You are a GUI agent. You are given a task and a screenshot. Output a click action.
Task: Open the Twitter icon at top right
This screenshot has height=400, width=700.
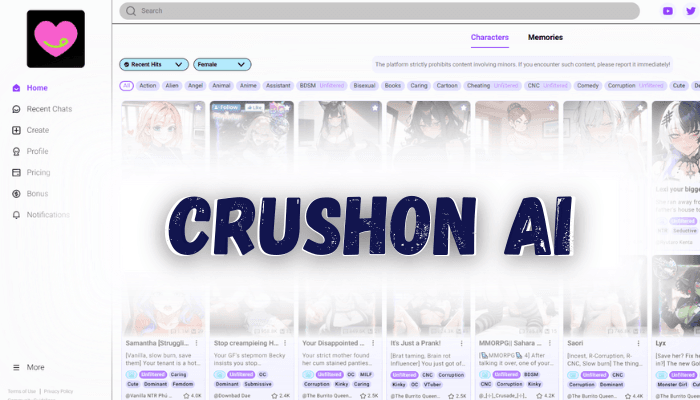point(691,11)
